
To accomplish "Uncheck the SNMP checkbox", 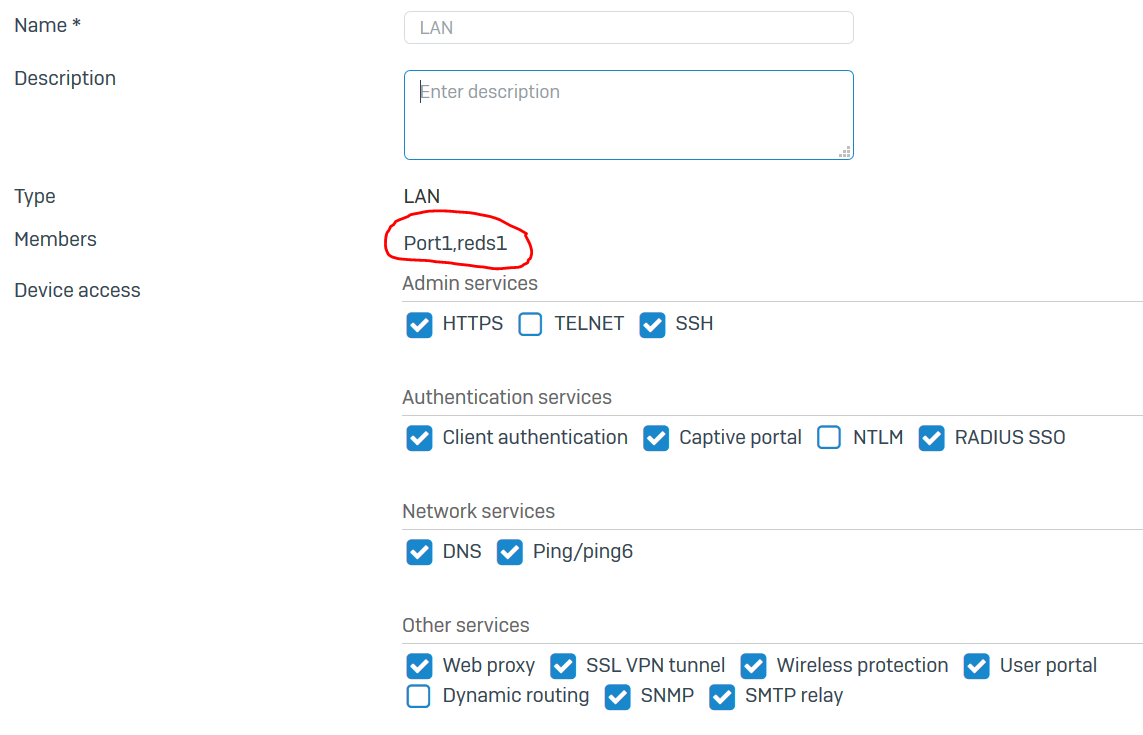I will [x=617, y=697].
